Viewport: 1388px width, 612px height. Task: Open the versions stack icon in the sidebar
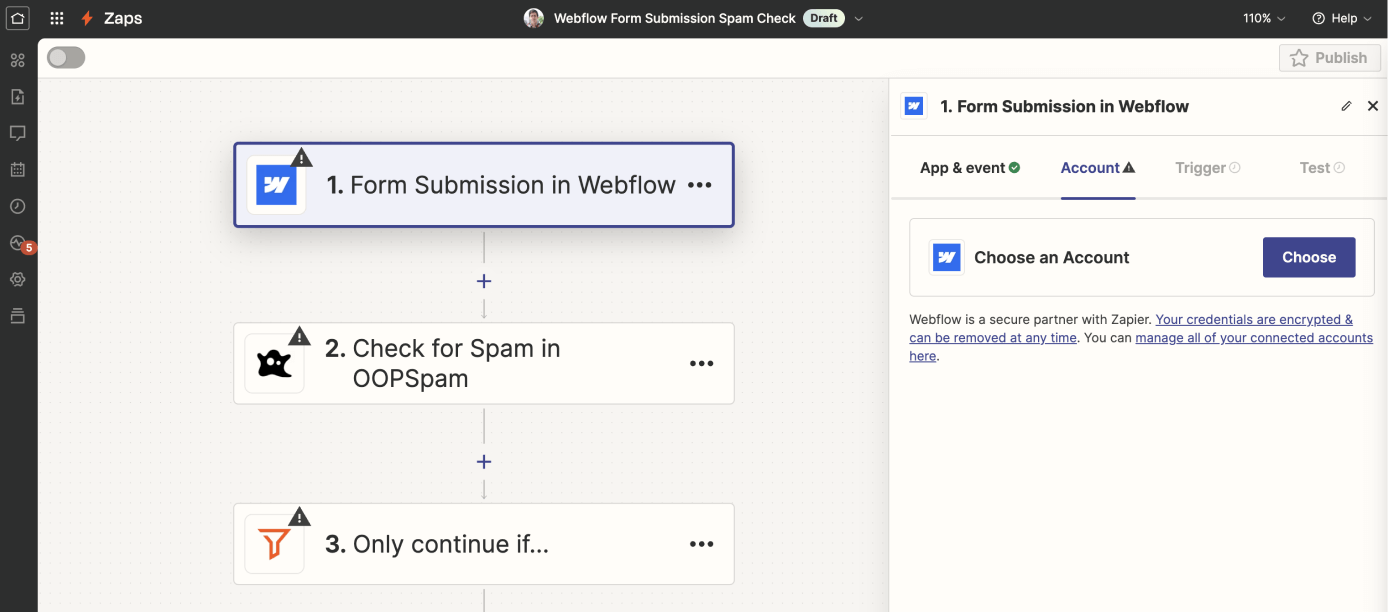[x=18, y=316]
